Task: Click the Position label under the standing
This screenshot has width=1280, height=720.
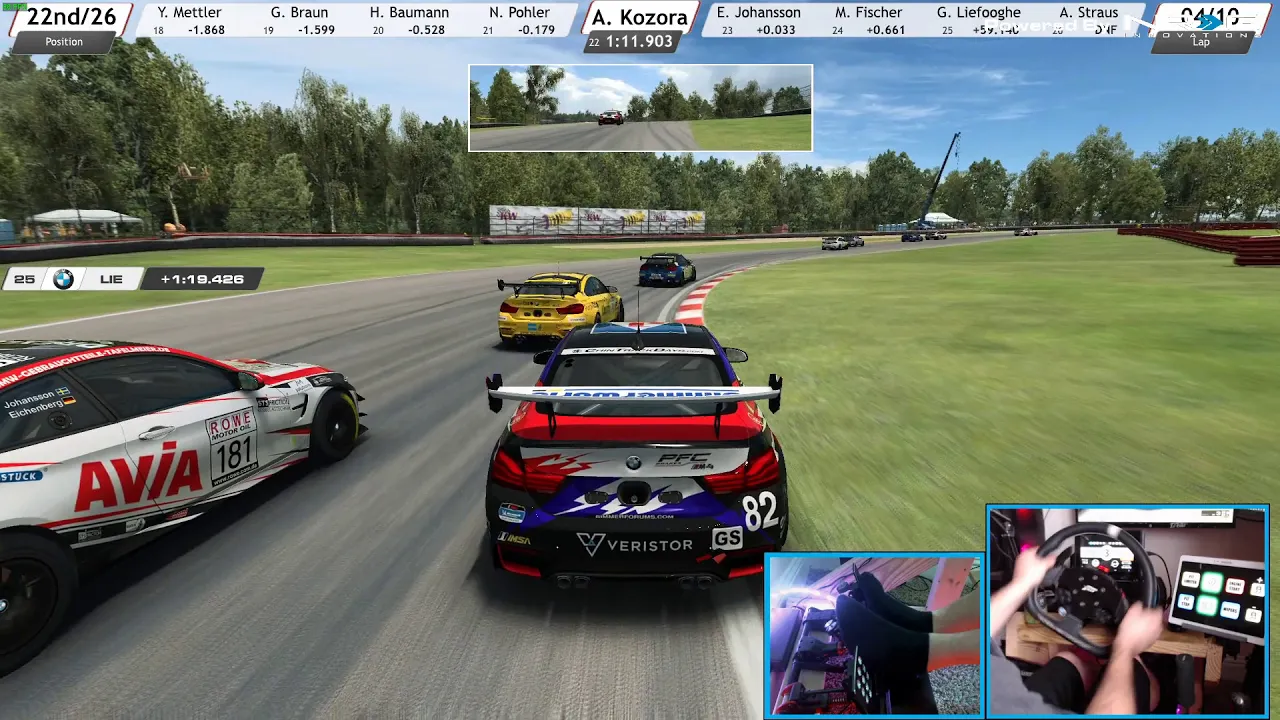Action: click(x=64, y=42)
